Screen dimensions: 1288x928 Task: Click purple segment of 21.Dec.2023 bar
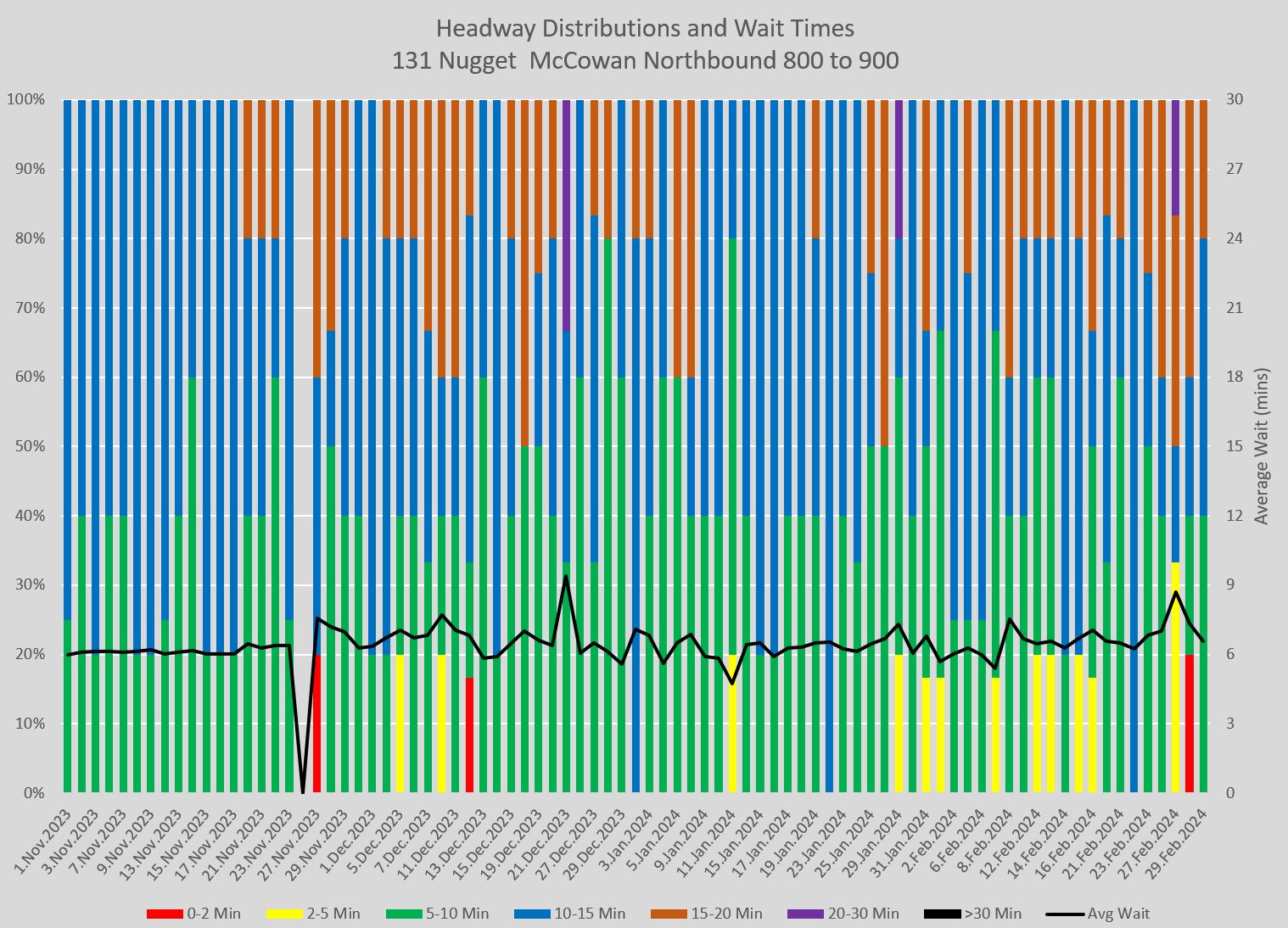point(566,215)
